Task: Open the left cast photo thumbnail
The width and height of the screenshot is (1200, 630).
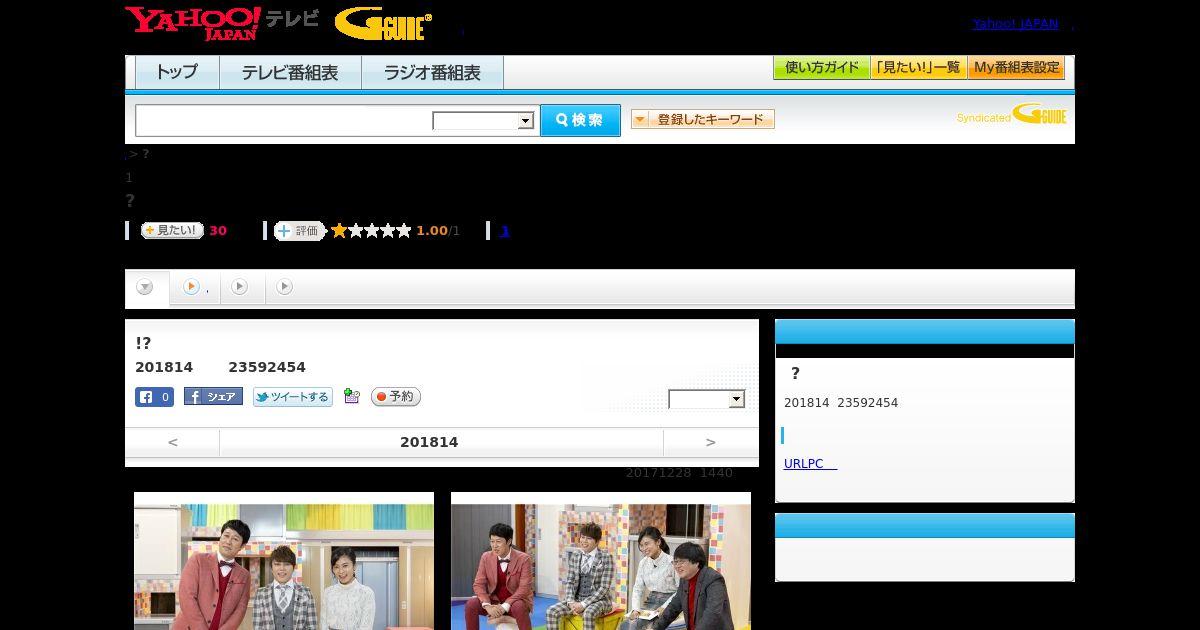Action: tap(284, 561)
